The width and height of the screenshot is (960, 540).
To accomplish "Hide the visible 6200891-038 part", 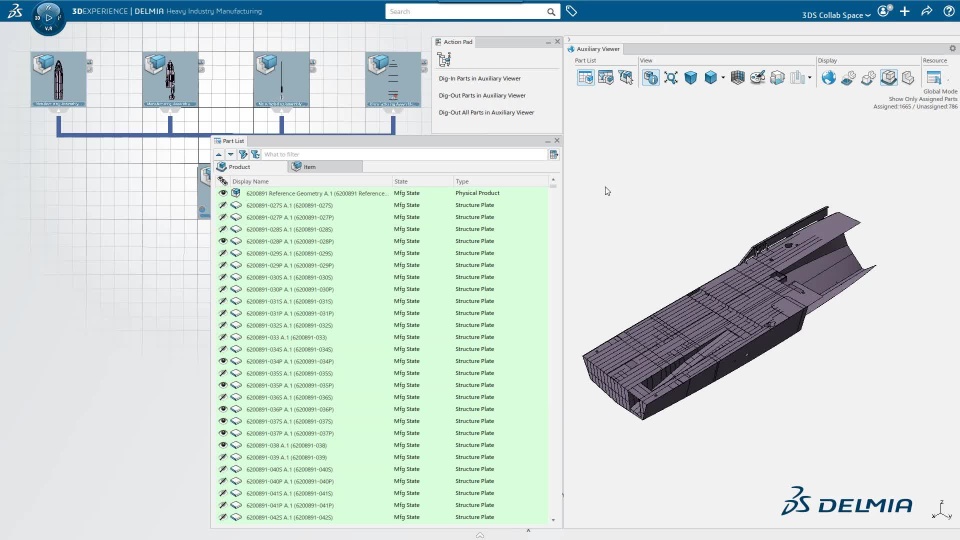I will (x=223, y=445).
